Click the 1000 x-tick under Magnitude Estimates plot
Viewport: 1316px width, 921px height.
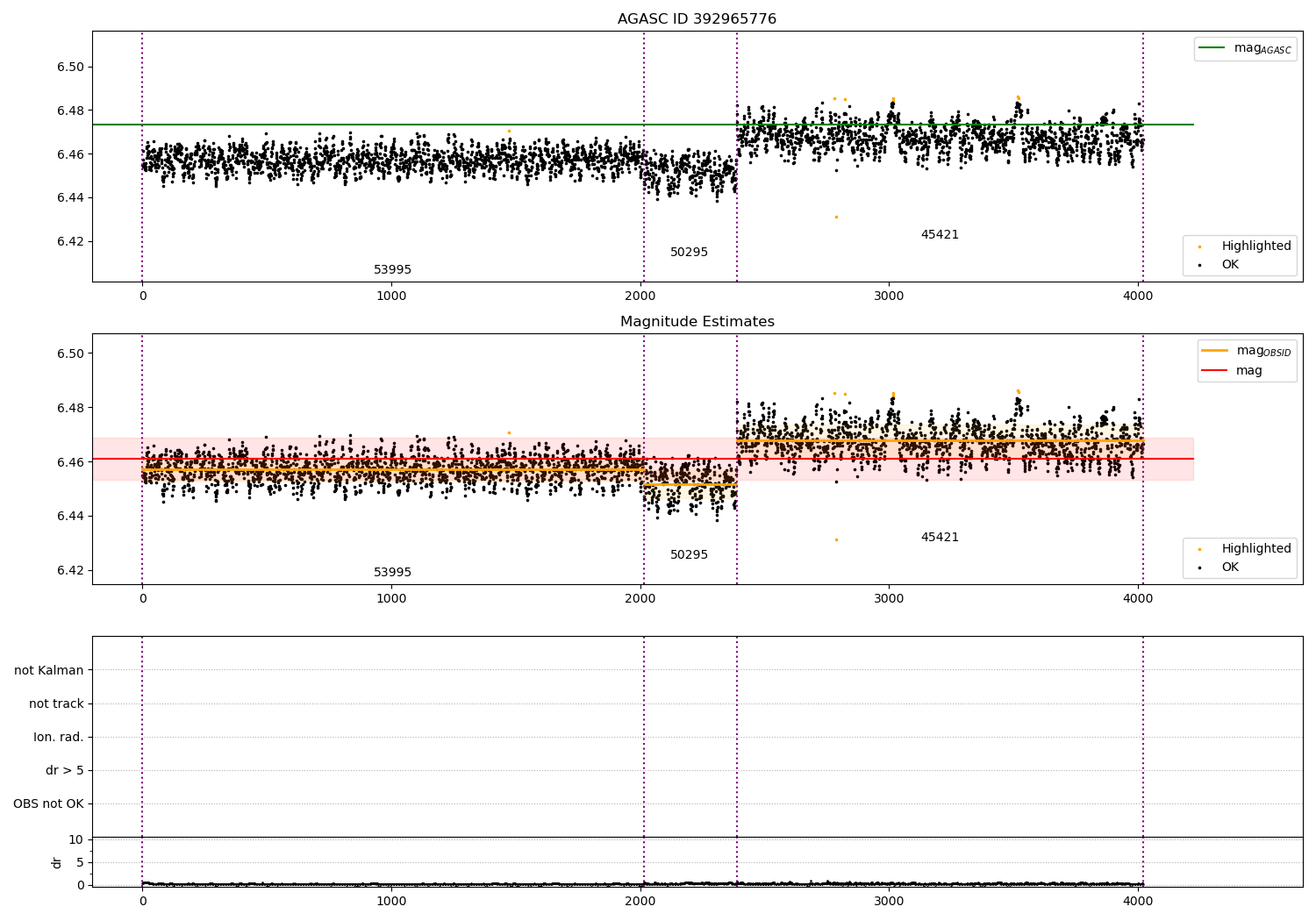pos(391,598)
